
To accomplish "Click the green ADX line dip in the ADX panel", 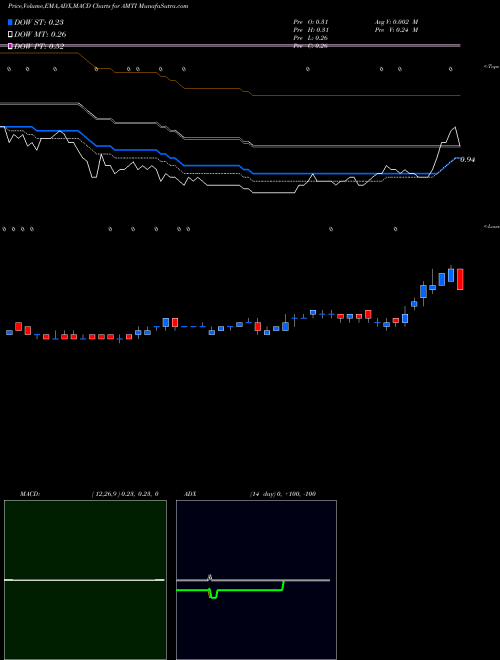I will [x=213, y=594].
